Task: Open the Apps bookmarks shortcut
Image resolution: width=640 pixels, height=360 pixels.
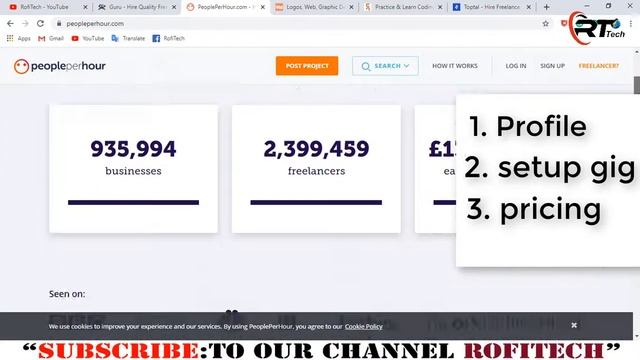Action: pyautogui.click(x=19, y=38)
